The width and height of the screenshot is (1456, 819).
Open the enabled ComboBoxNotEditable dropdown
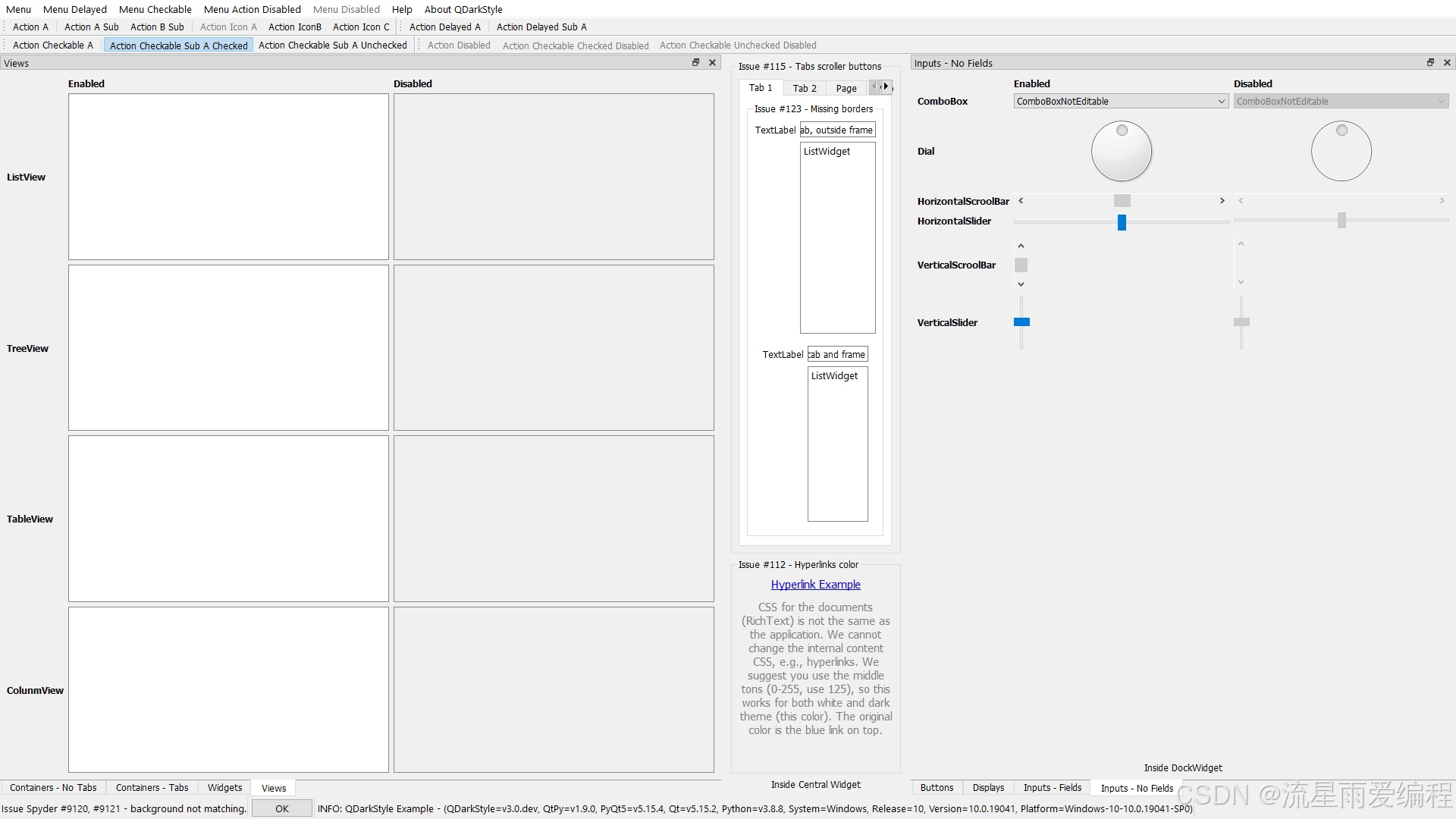coord(1120,102)
